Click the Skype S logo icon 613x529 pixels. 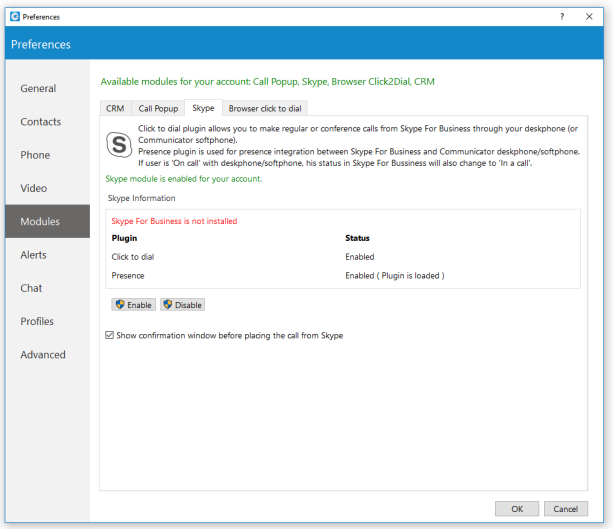pyautogui.click(x=119, y=145)
